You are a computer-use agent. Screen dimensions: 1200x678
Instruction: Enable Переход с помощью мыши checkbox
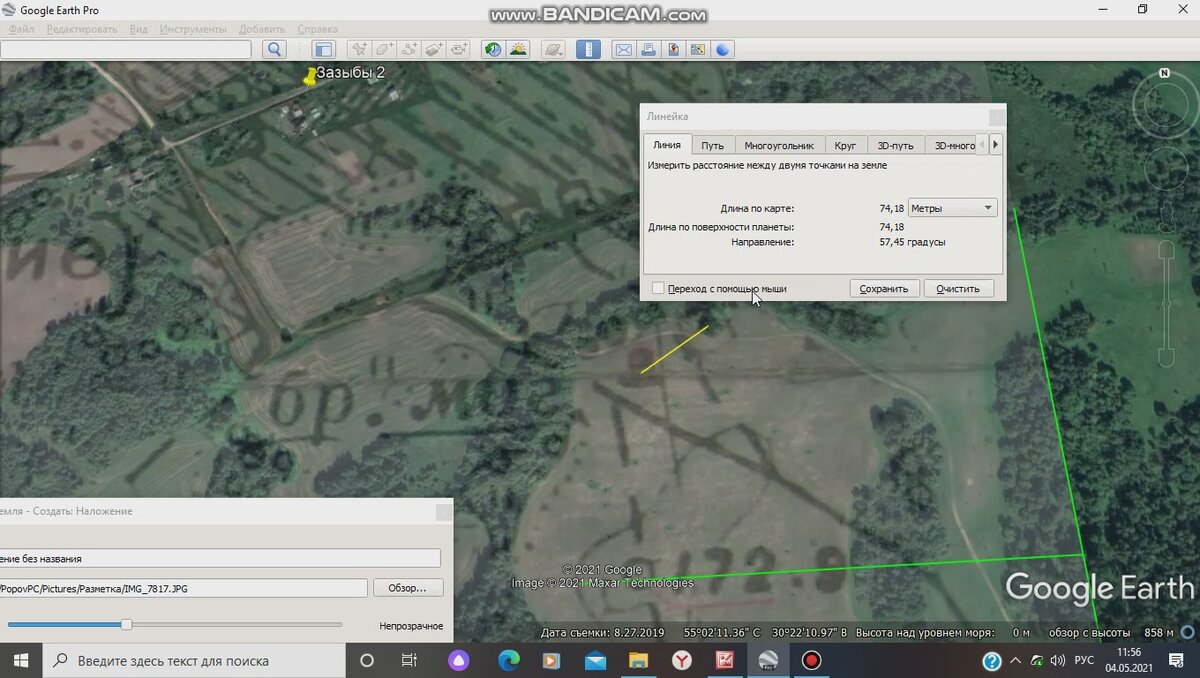click(x=658, y=288)
